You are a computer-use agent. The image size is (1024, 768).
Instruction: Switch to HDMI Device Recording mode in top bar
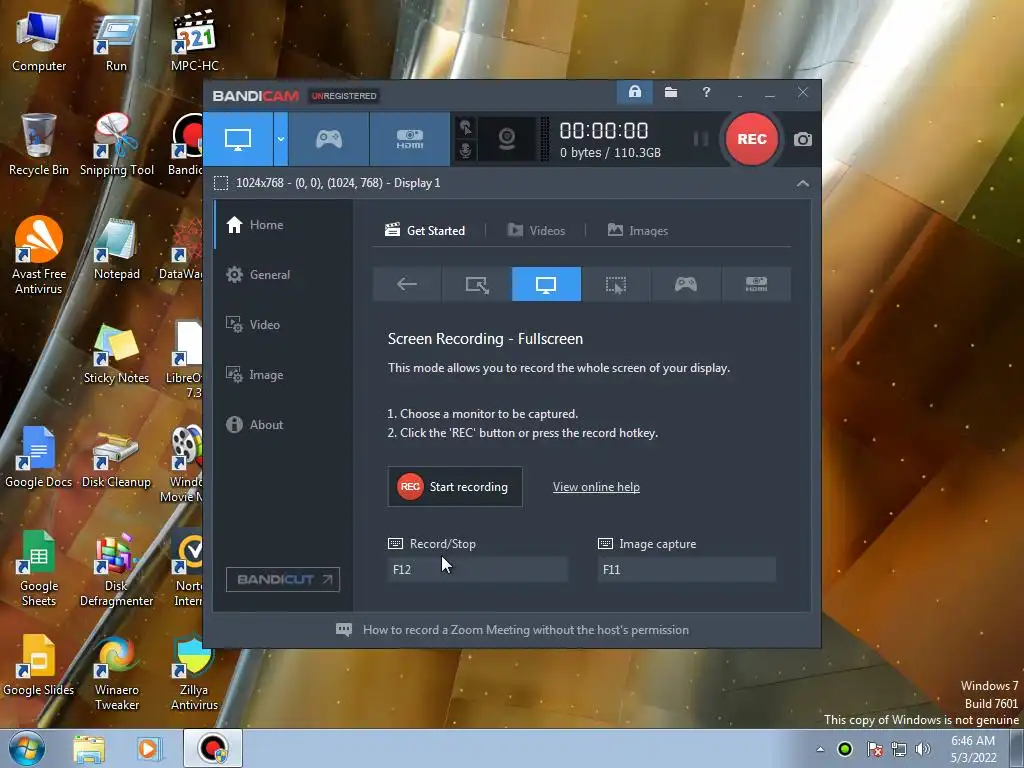409,139
